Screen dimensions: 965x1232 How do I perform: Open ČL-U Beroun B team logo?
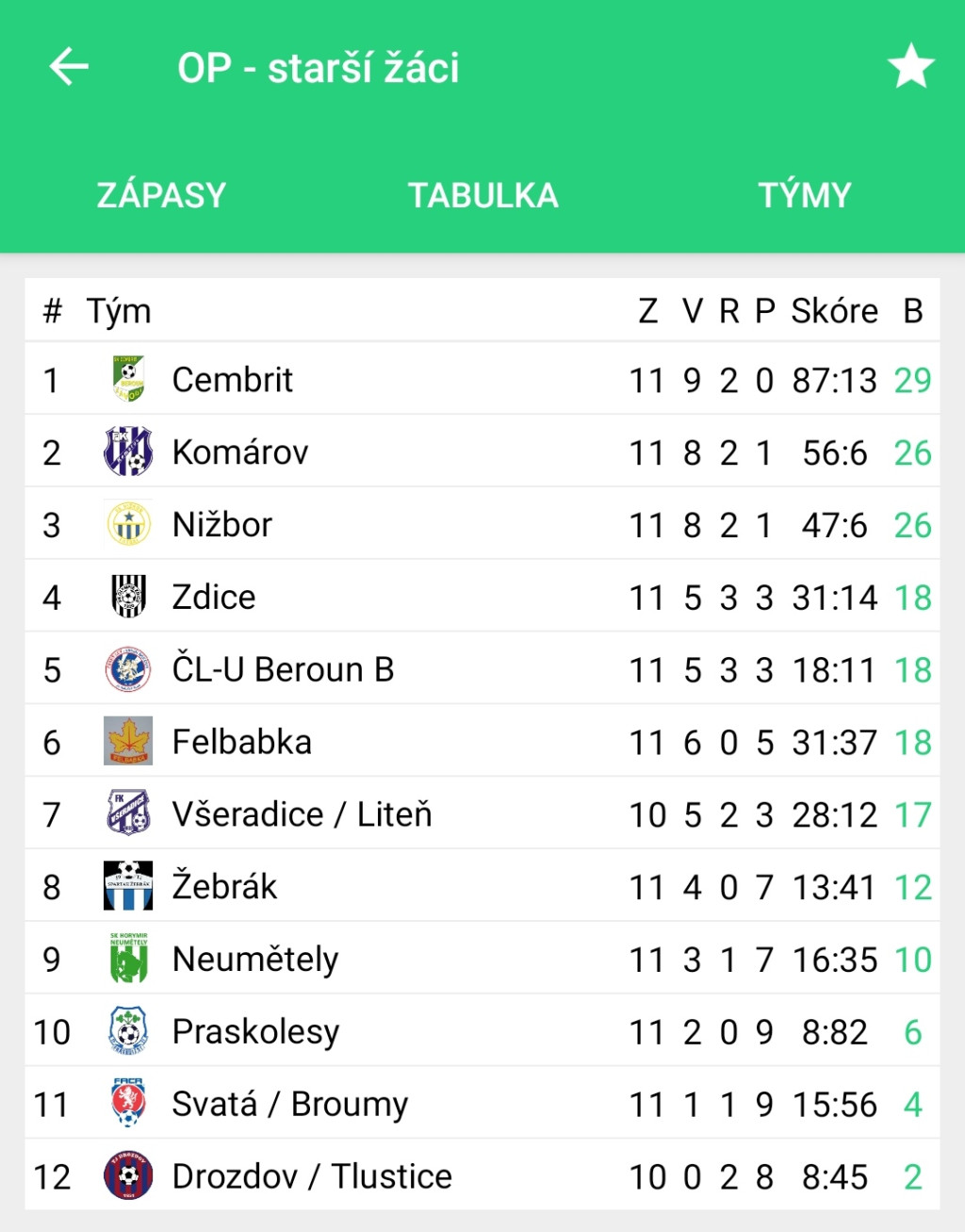(x=128, y=669)
